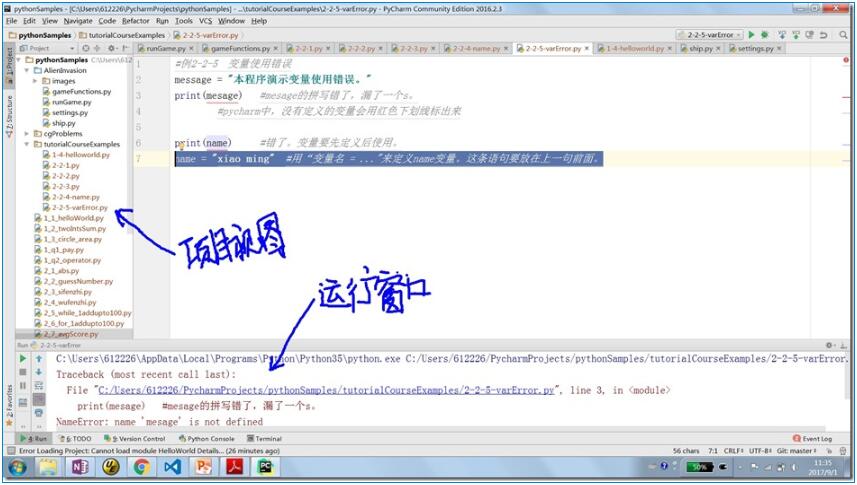Image resolution: width=857 pixels, height=485 pixels.
Task: Click the Windows battery 50% indicator
Action: tap(699, 467)
